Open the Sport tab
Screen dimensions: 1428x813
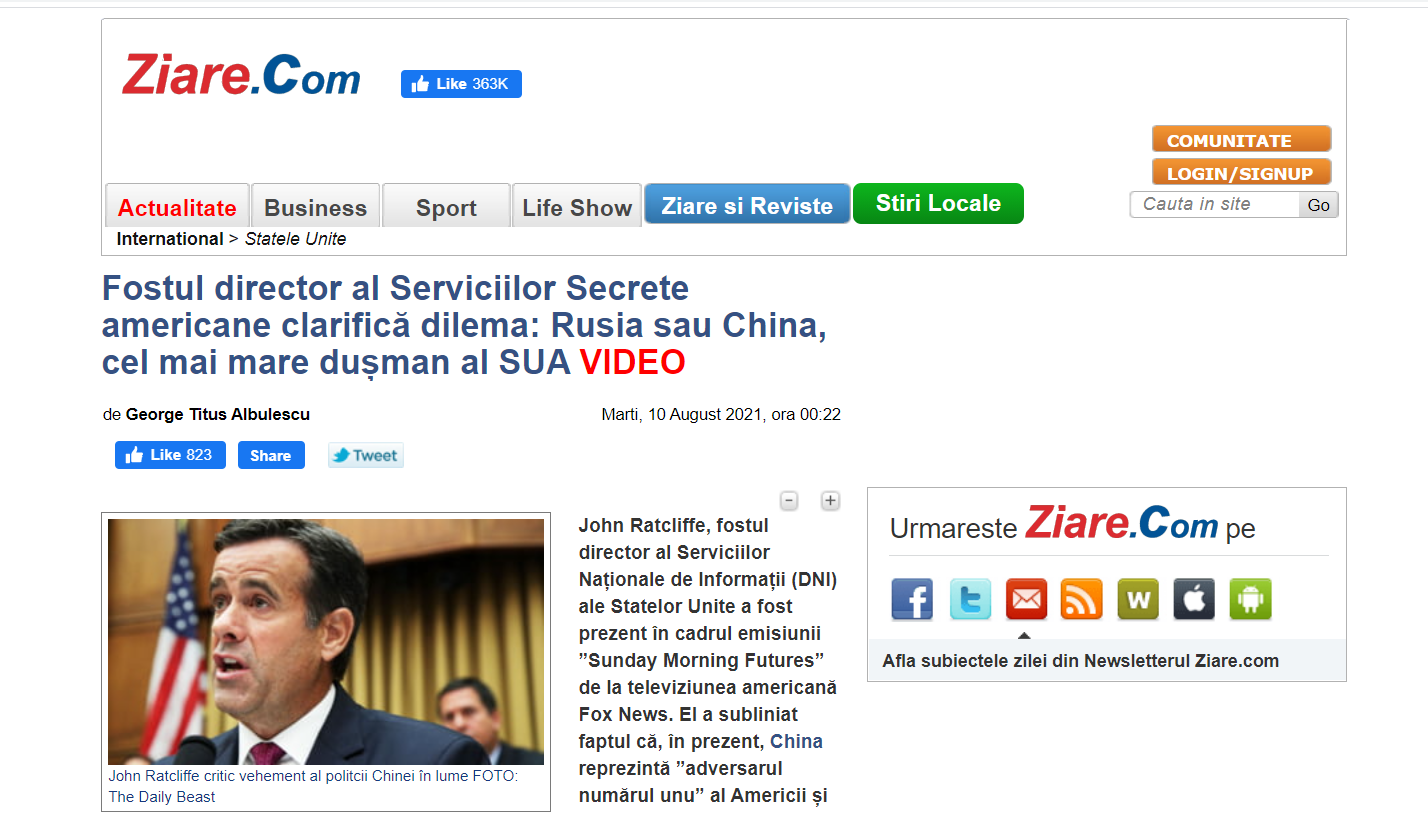pyautogui.click(x=446, y=207)
